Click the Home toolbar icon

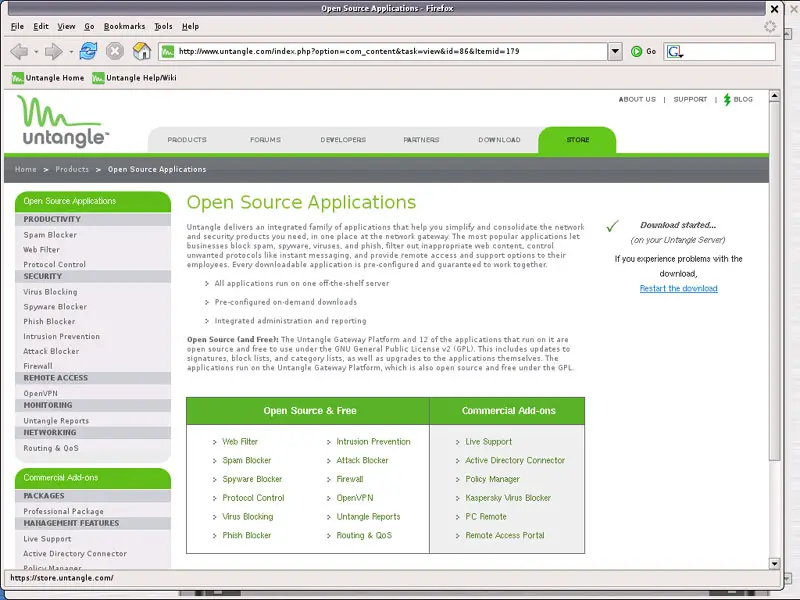pos(142,51)
